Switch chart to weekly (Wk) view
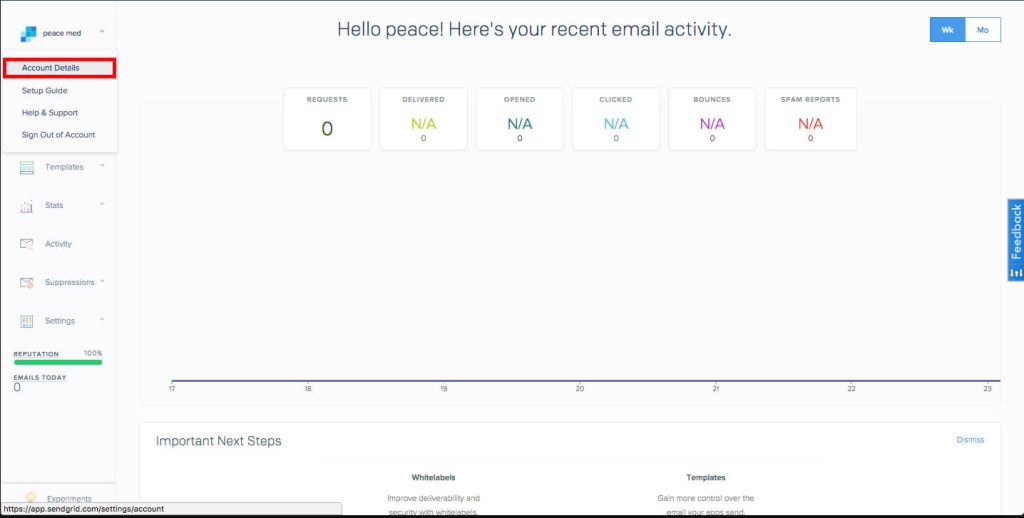This screenshot has height=518, width=1024. pos(947,30)
